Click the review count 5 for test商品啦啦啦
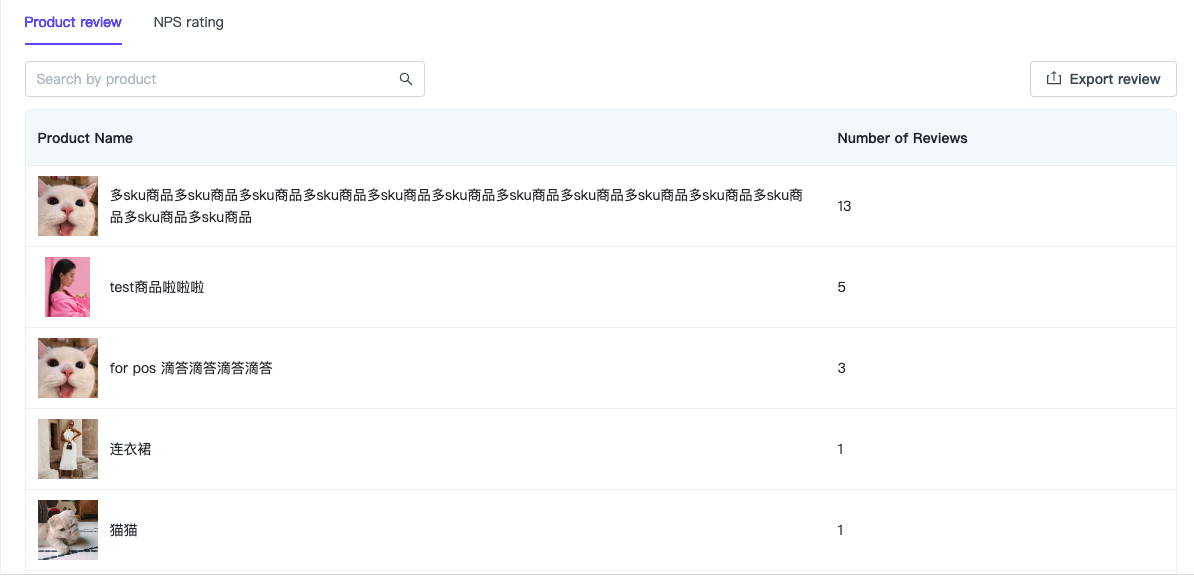Viewport: 1194px width, 576px height. coord(841,287)
